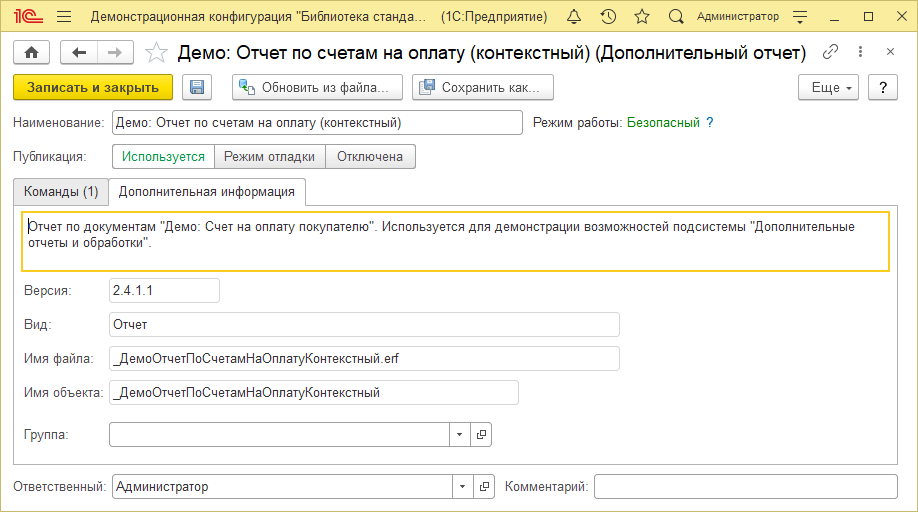Focus the Наименование input field
This screenshot has height=512, width=918.
317,123
